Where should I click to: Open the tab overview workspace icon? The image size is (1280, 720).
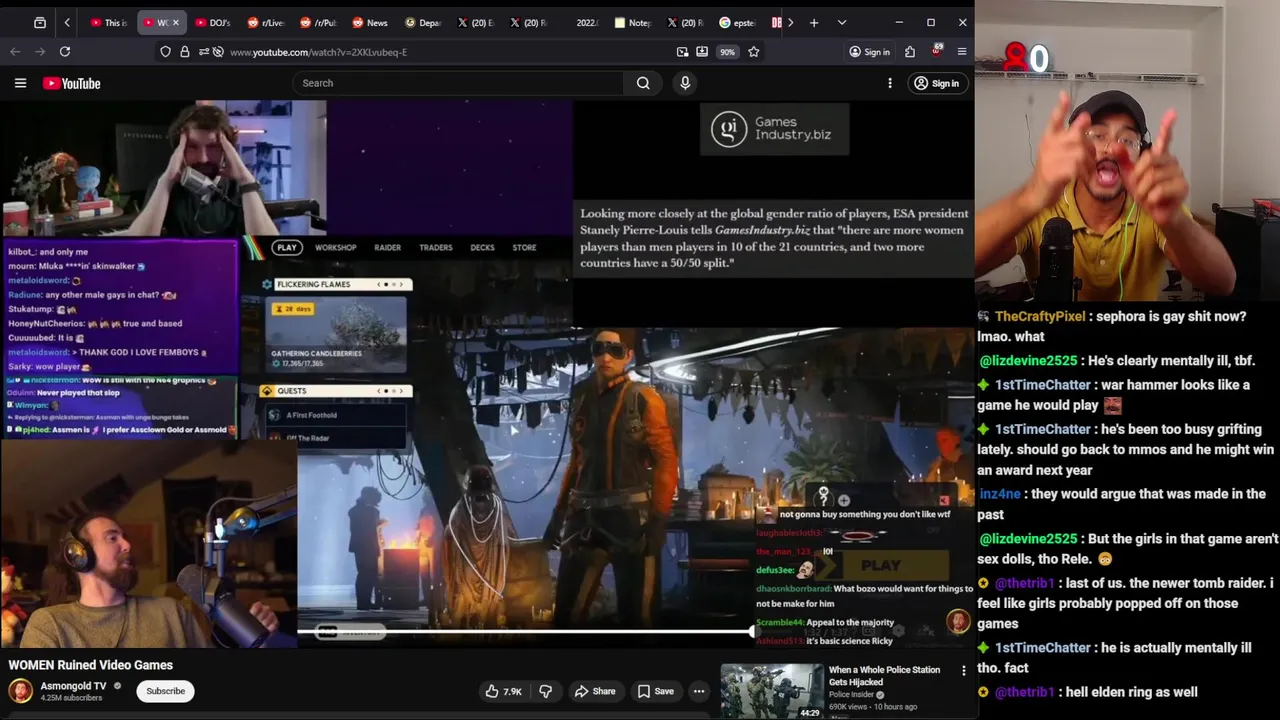(x=40, y=22)
